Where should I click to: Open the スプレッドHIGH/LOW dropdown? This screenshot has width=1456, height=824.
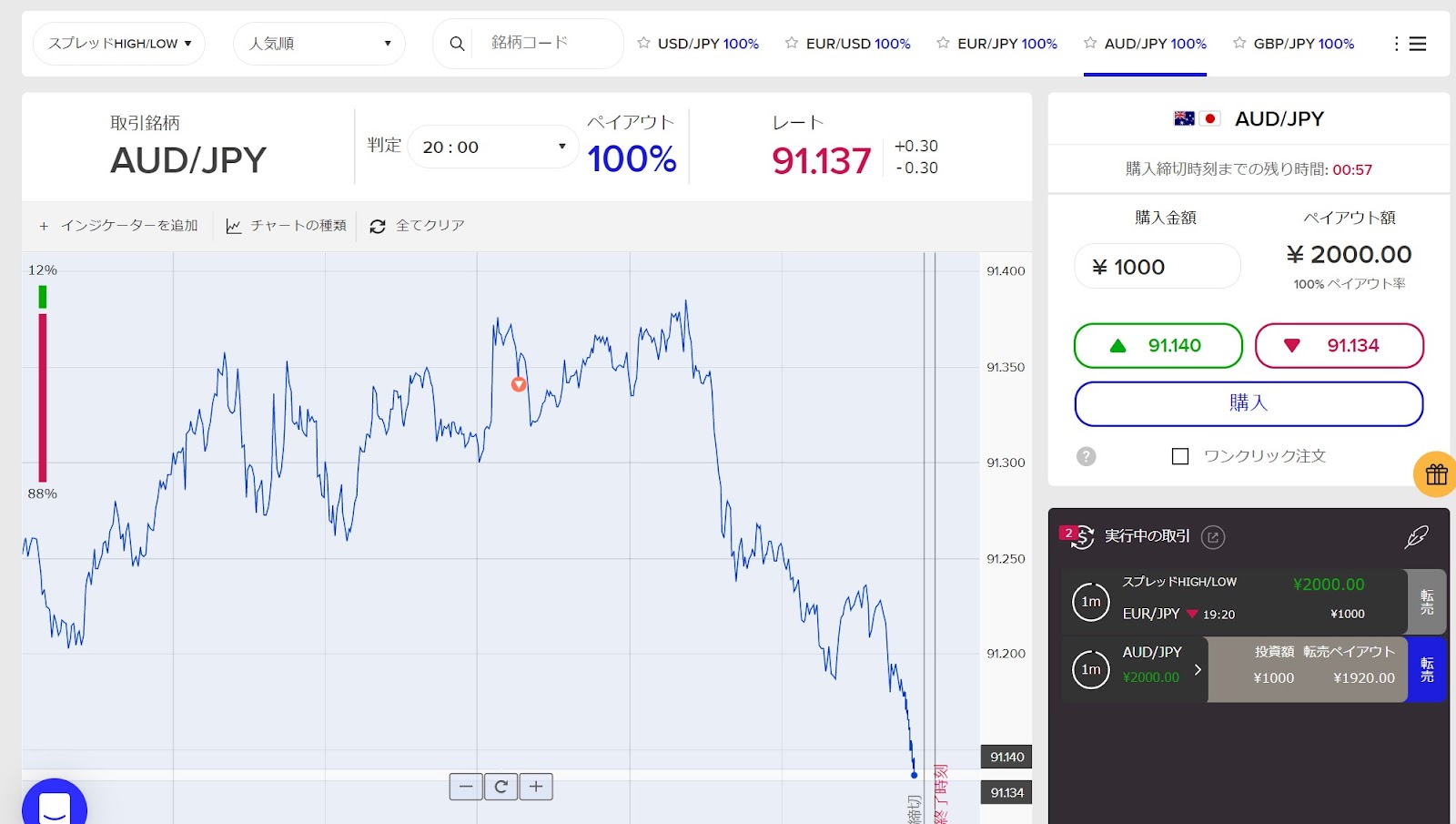119,44
